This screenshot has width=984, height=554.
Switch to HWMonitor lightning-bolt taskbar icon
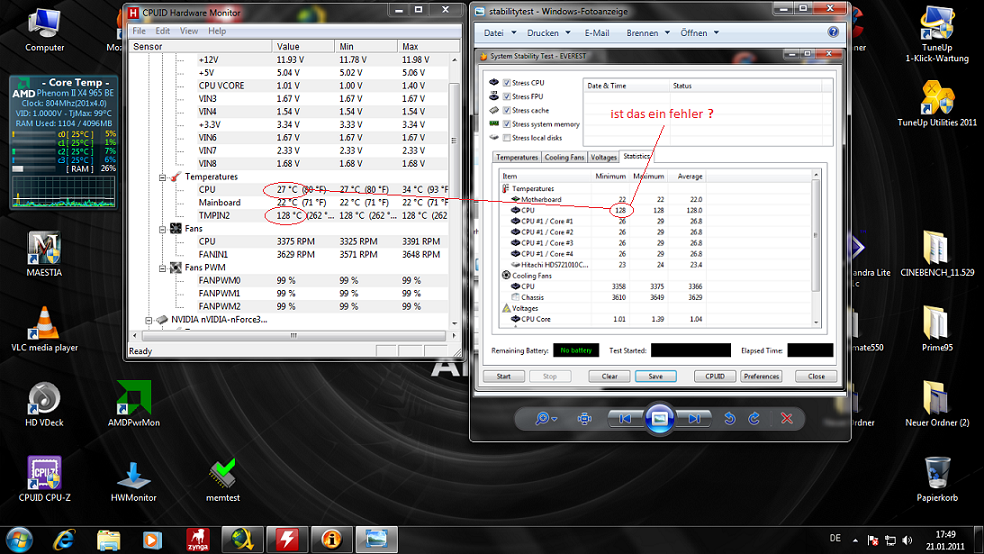pos(287,540)
